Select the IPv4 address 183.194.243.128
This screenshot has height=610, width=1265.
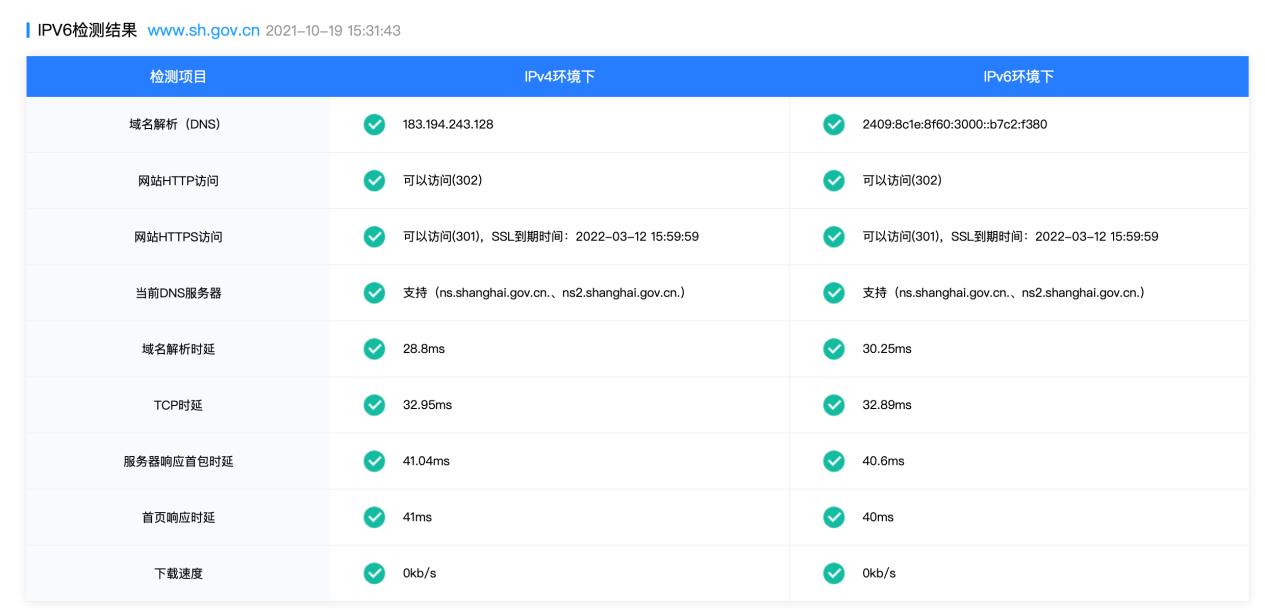(448, 125)
